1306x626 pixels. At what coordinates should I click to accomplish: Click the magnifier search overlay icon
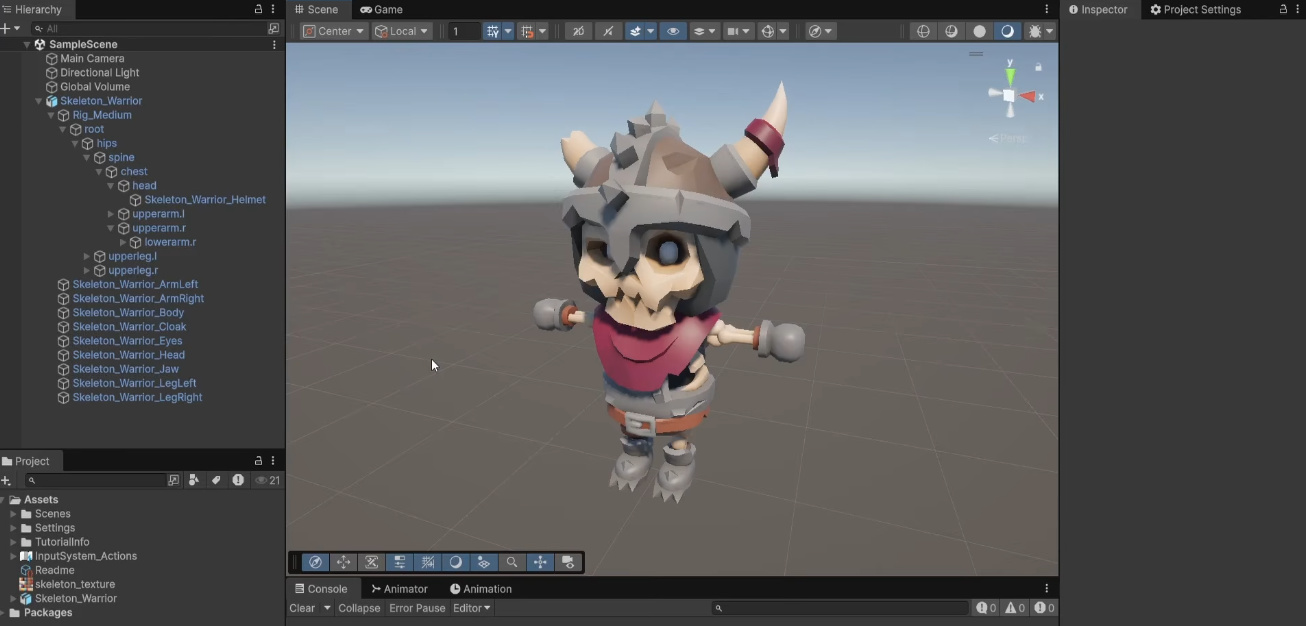click(512, 562)
